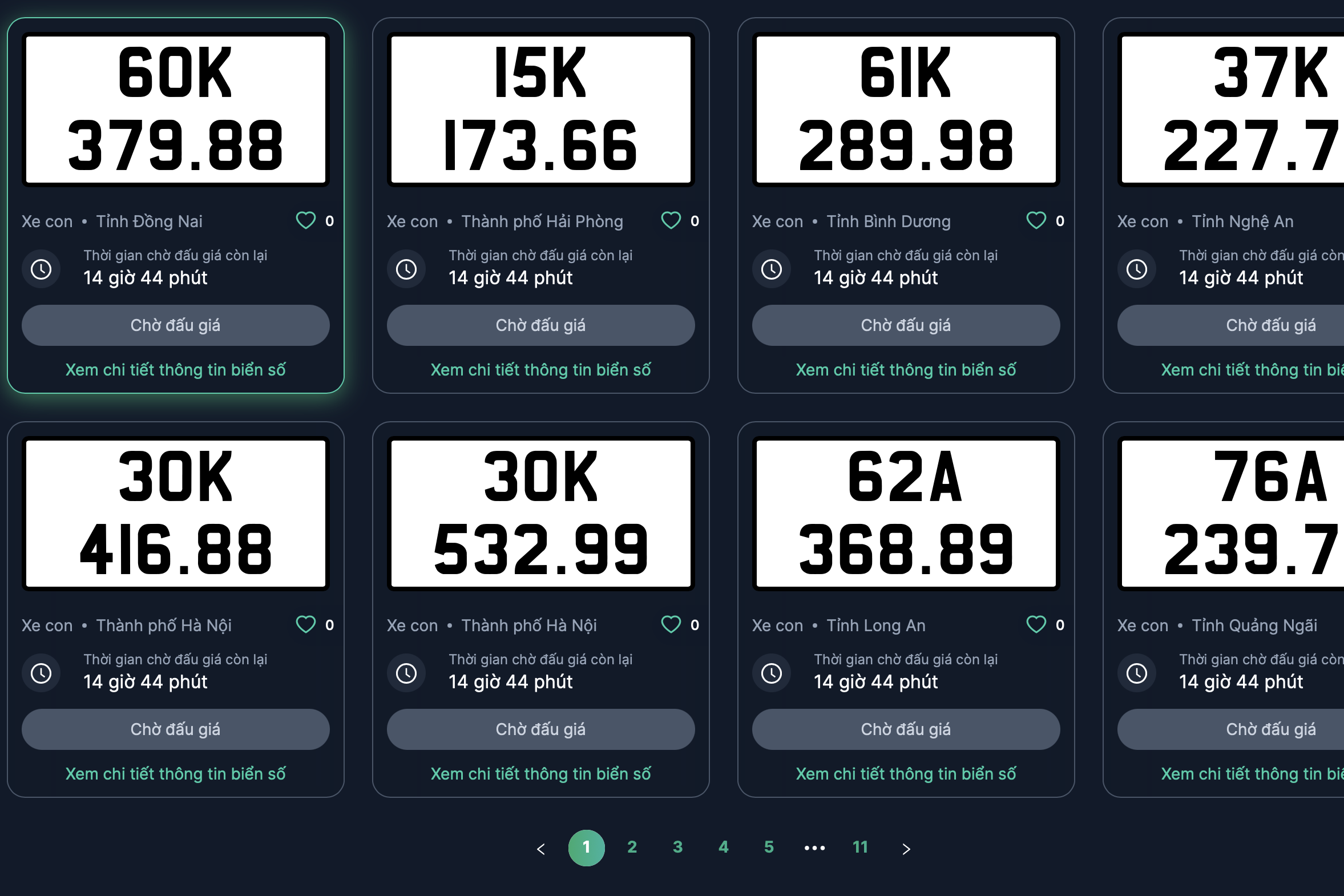This screenshot has height=896, width=1344.
Task: Go to the previous page arrow
Action: click(540, 849)
